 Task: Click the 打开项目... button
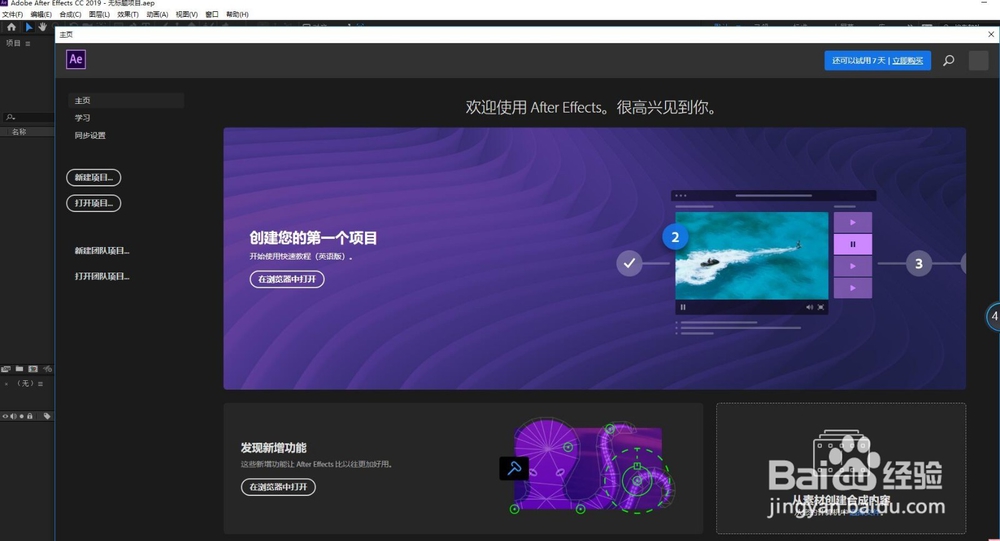point(94,203)
